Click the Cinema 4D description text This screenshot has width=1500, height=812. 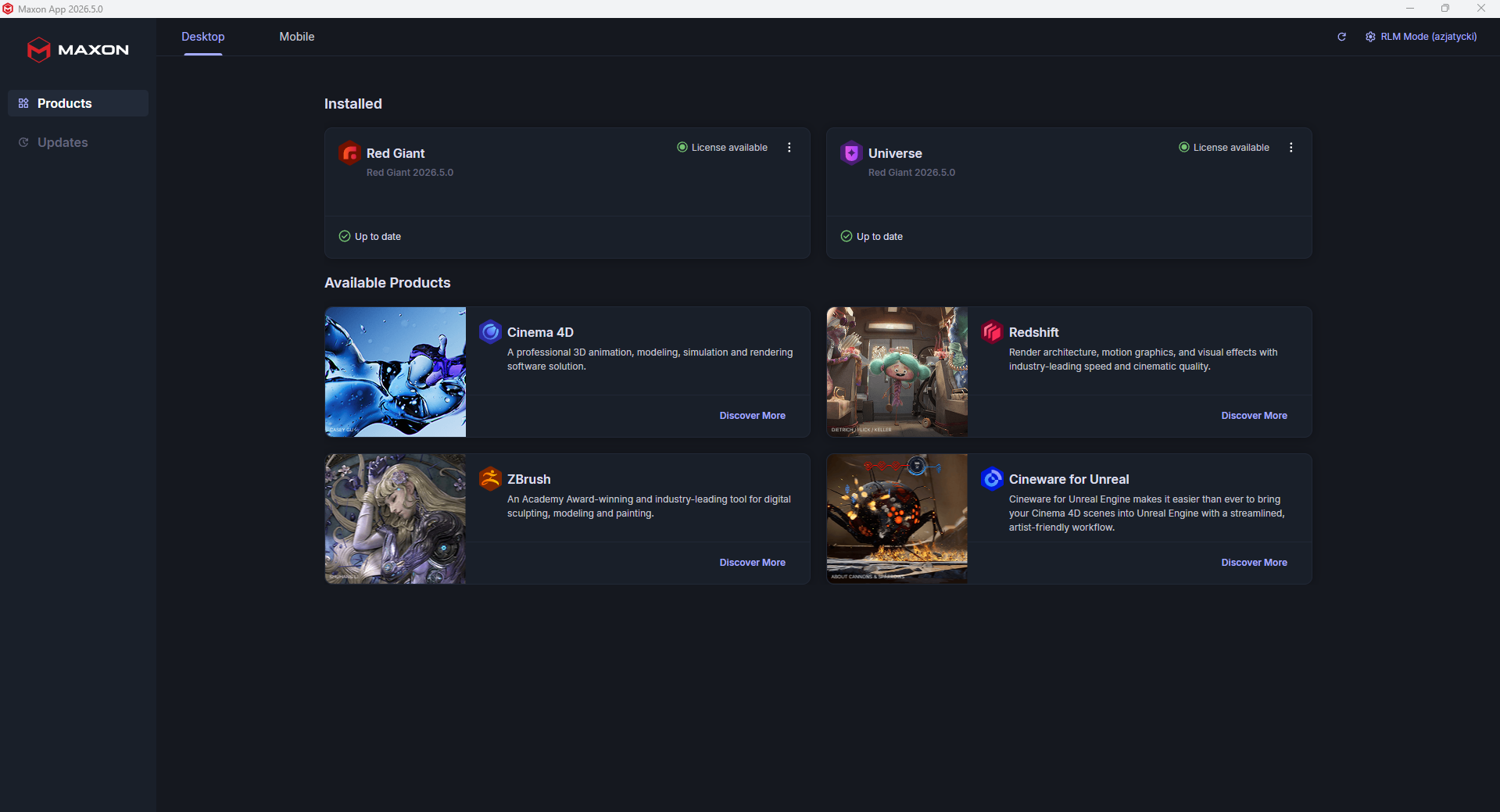650,359
